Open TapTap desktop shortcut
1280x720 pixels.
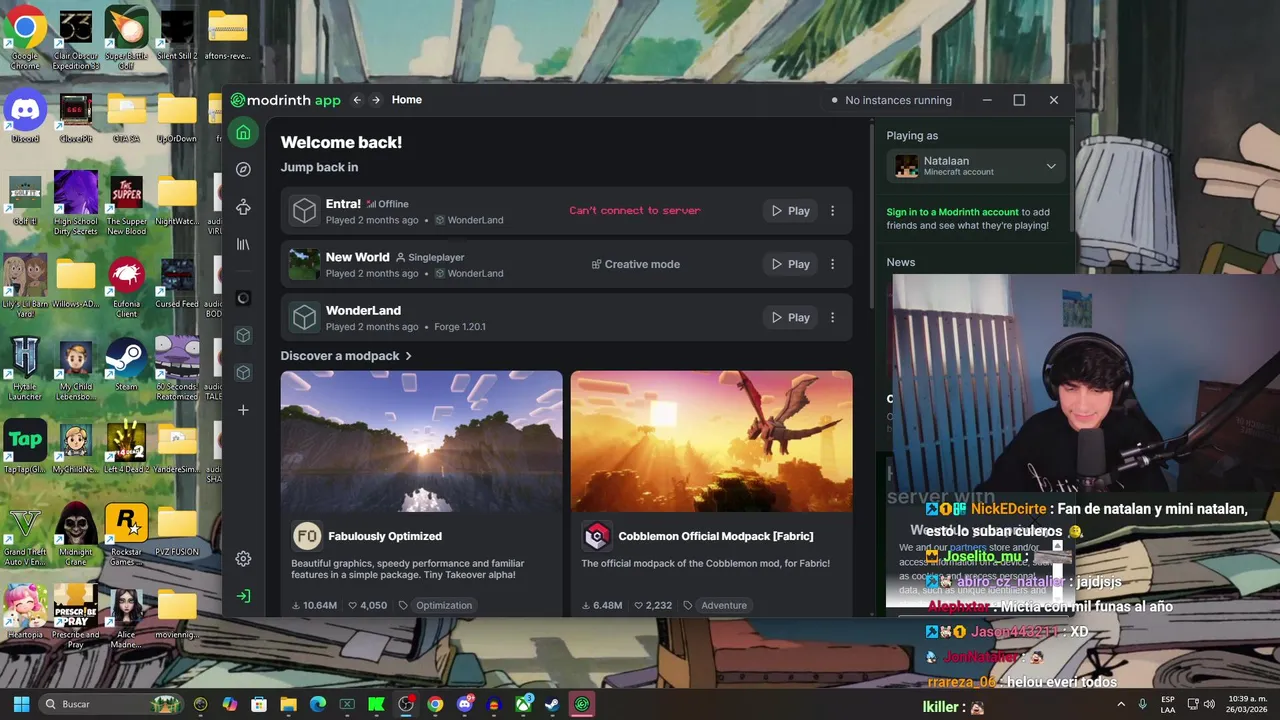pyautogui.click(x=25, y=447)
